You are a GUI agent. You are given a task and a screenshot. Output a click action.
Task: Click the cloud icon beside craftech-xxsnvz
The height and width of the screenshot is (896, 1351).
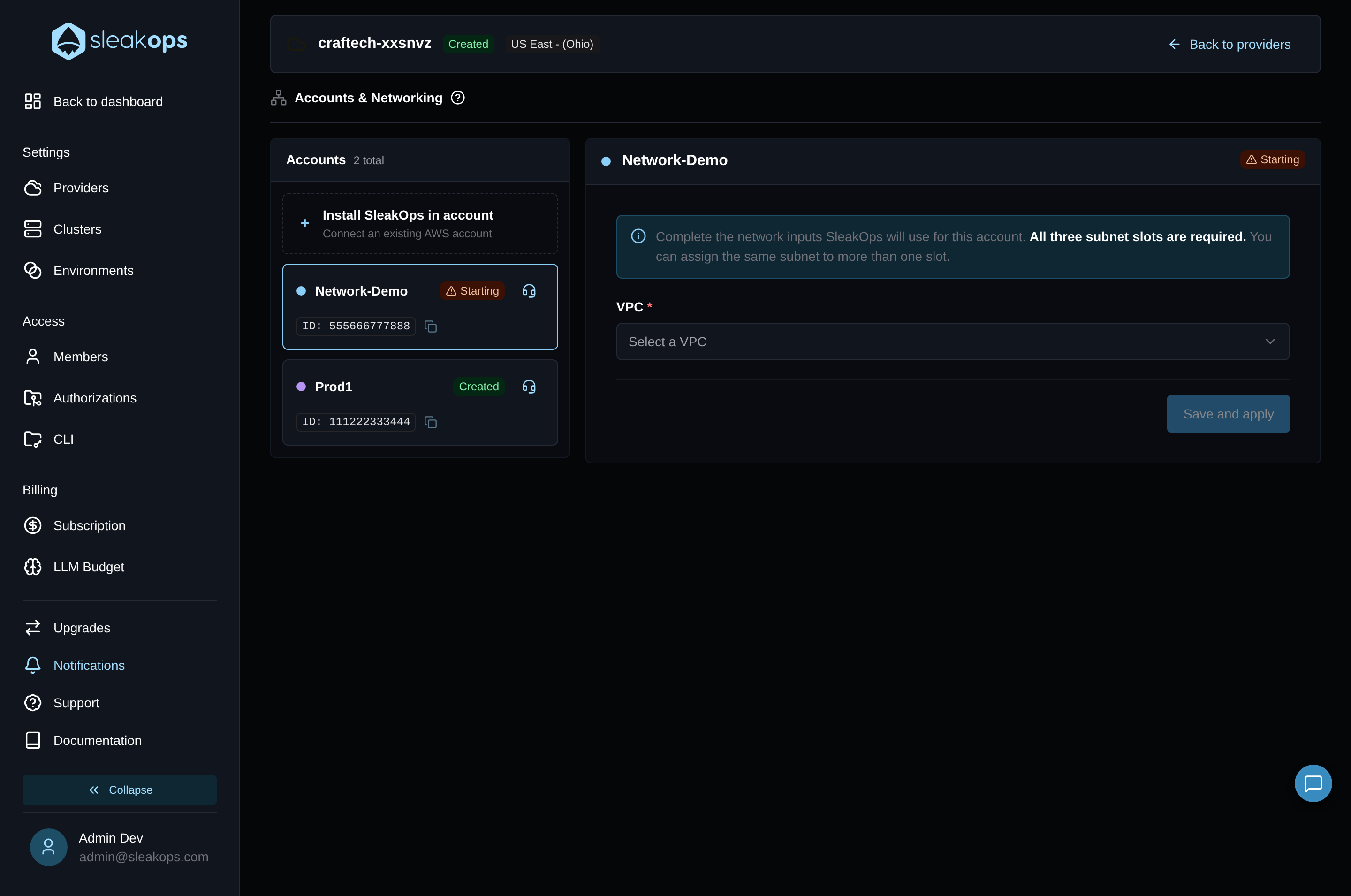[x=296, y=44]
